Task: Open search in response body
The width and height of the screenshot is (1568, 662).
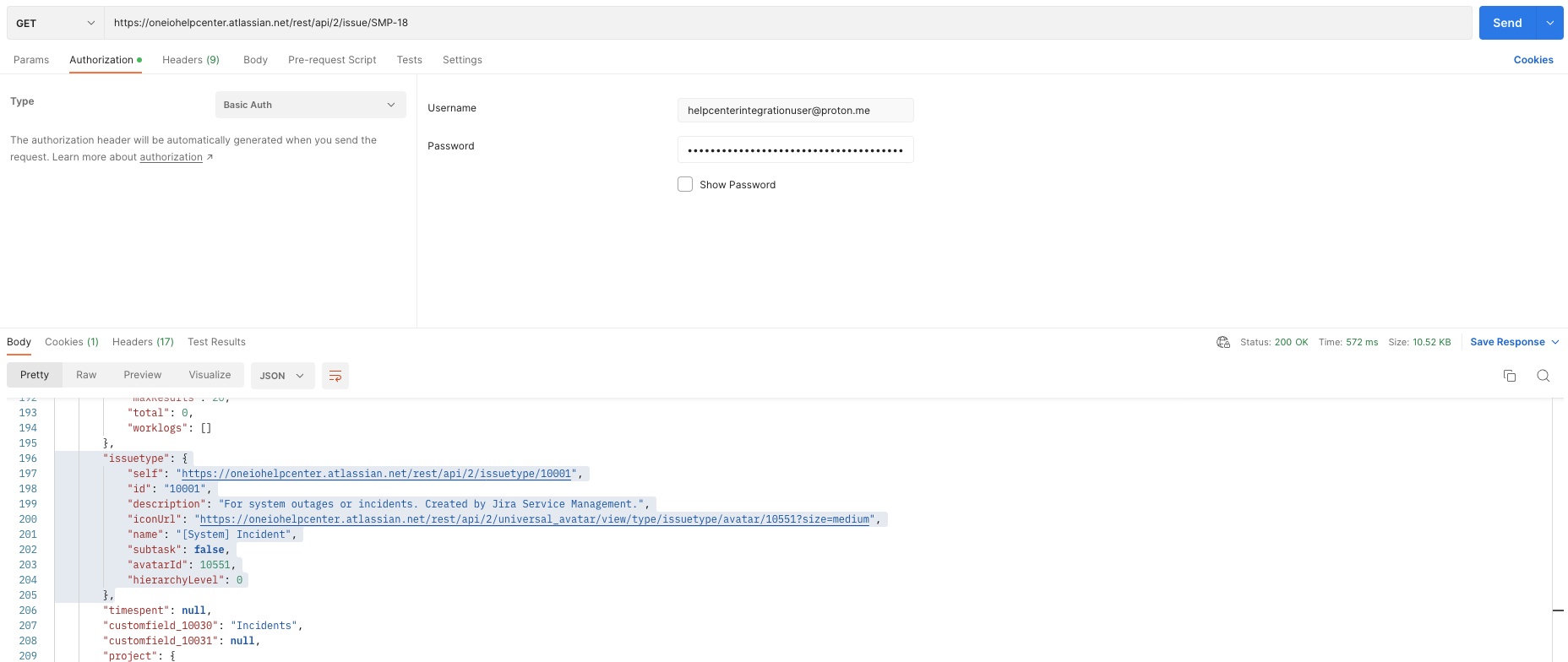Action: click(1543, 376)
